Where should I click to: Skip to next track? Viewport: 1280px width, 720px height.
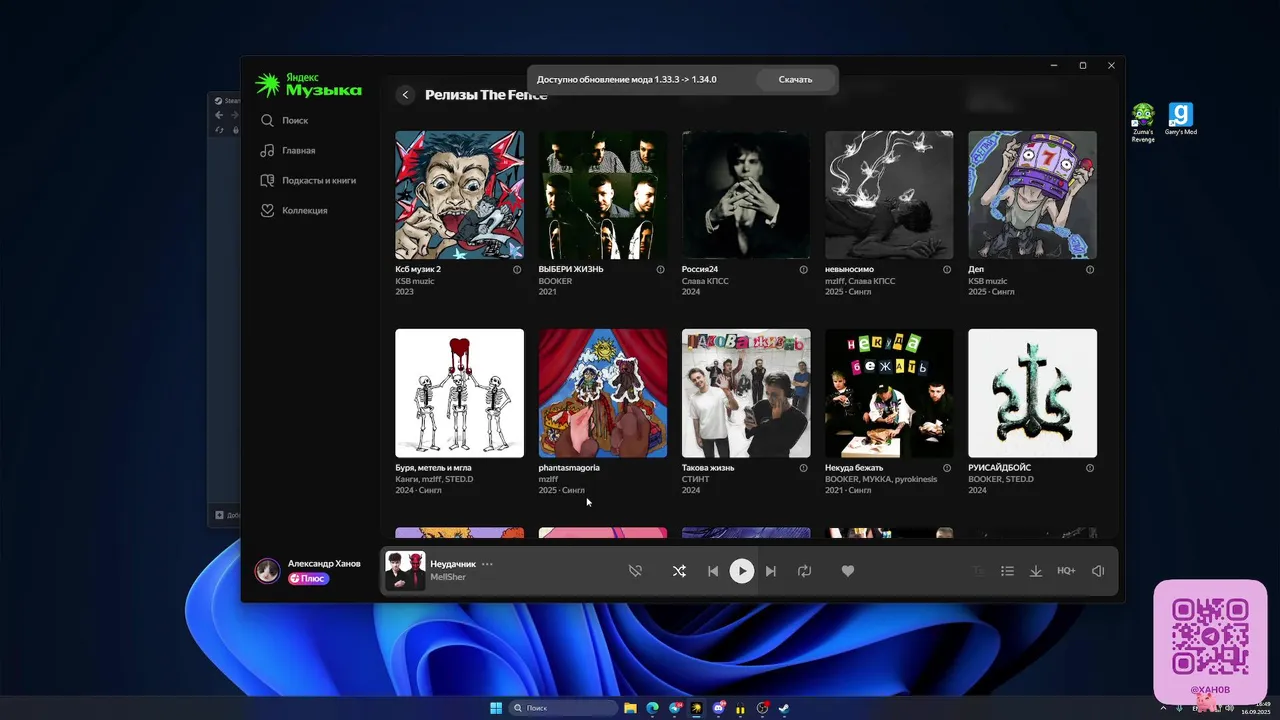click(x=770, y=571)
